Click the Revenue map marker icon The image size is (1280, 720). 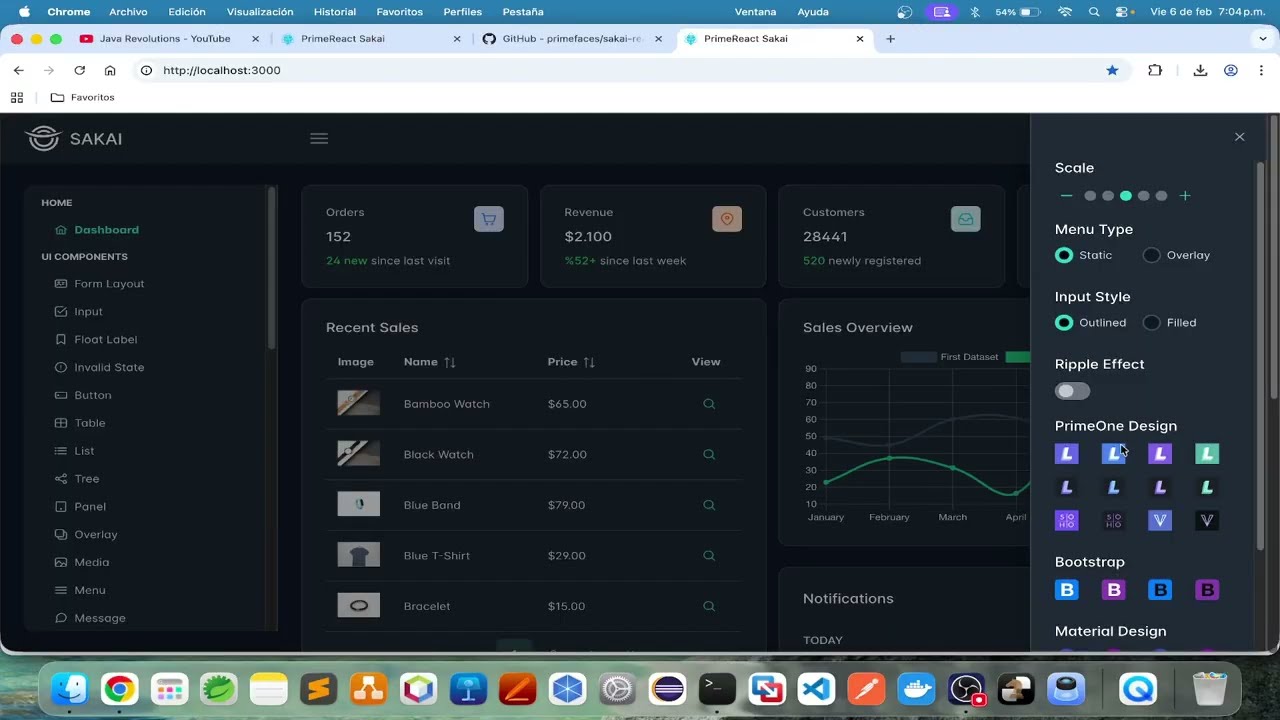tap(727, 219)
